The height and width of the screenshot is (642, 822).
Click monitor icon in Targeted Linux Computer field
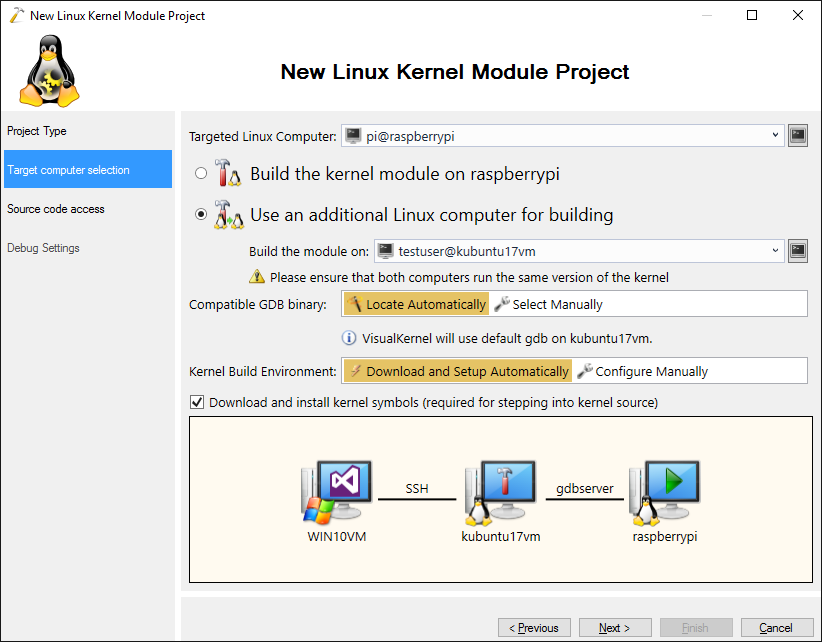click(353, 136)
